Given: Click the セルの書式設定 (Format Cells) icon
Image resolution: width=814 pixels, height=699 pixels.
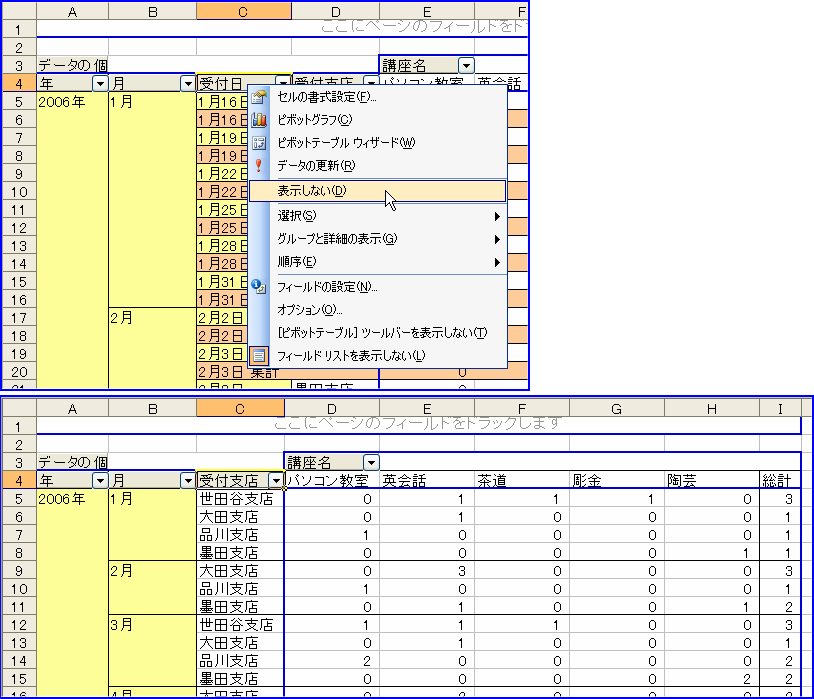Looking at the screenshot, I should pos(258,97).
